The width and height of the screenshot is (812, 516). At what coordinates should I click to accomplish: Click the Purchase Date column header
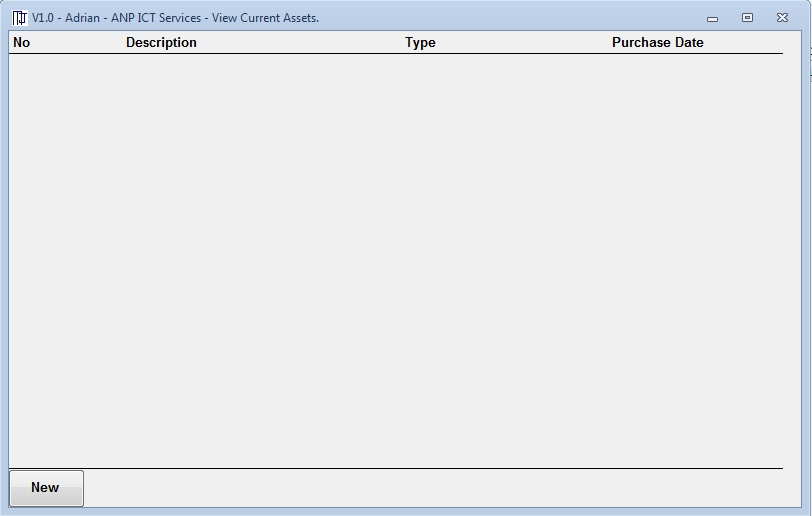pos(658,42)
